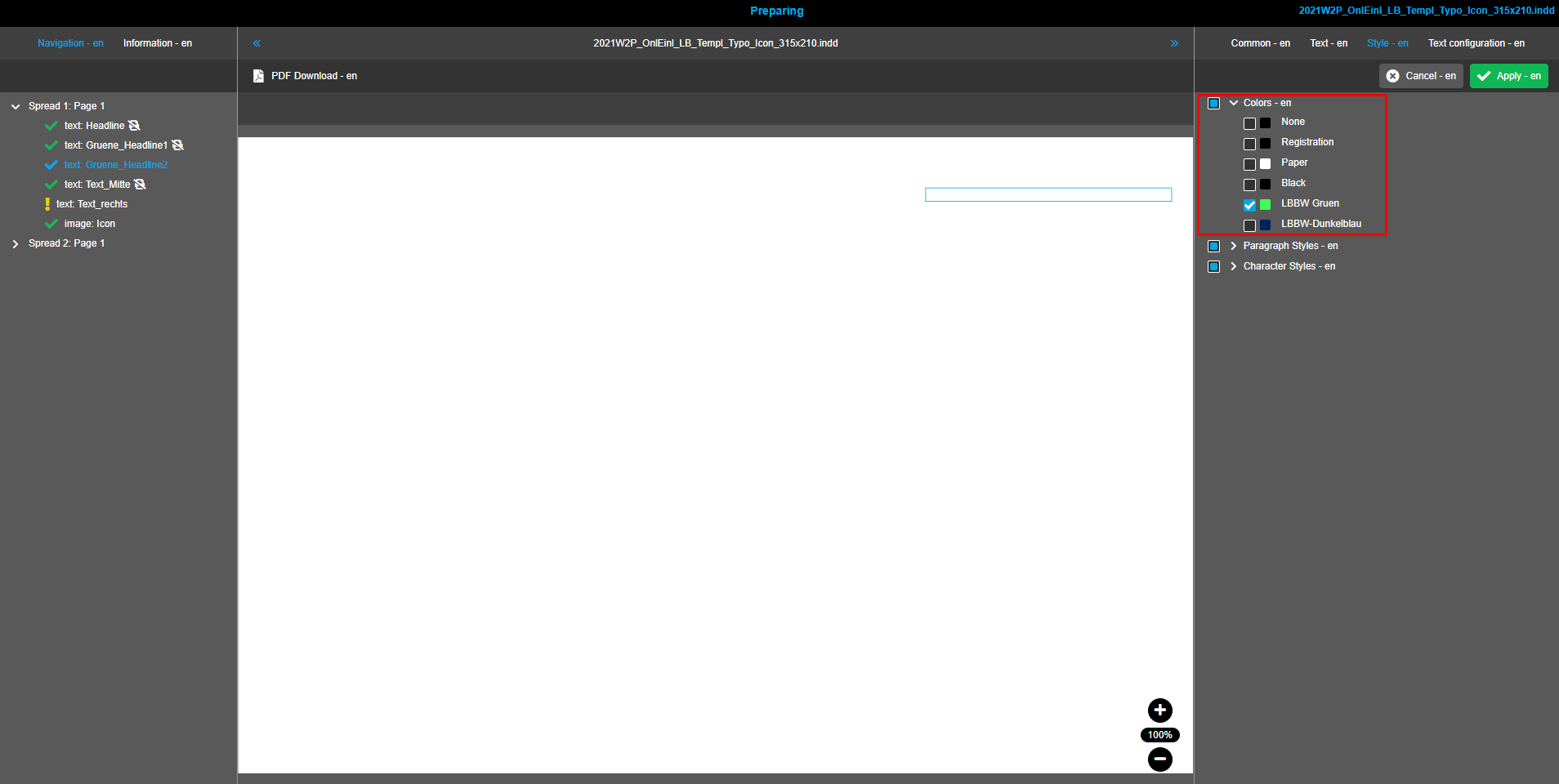1559x784 pixels.
Task: Check the Paper color checkbox
Action: coord(1249,164)
